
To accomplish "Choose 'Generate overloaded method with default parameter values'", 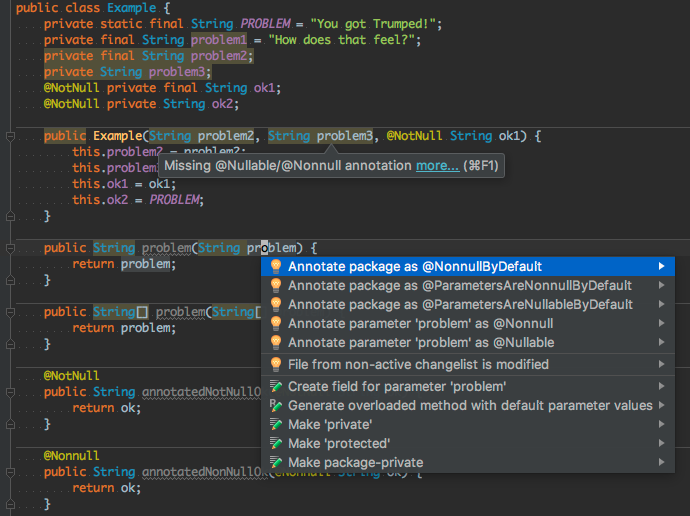I will pos(468,405).
